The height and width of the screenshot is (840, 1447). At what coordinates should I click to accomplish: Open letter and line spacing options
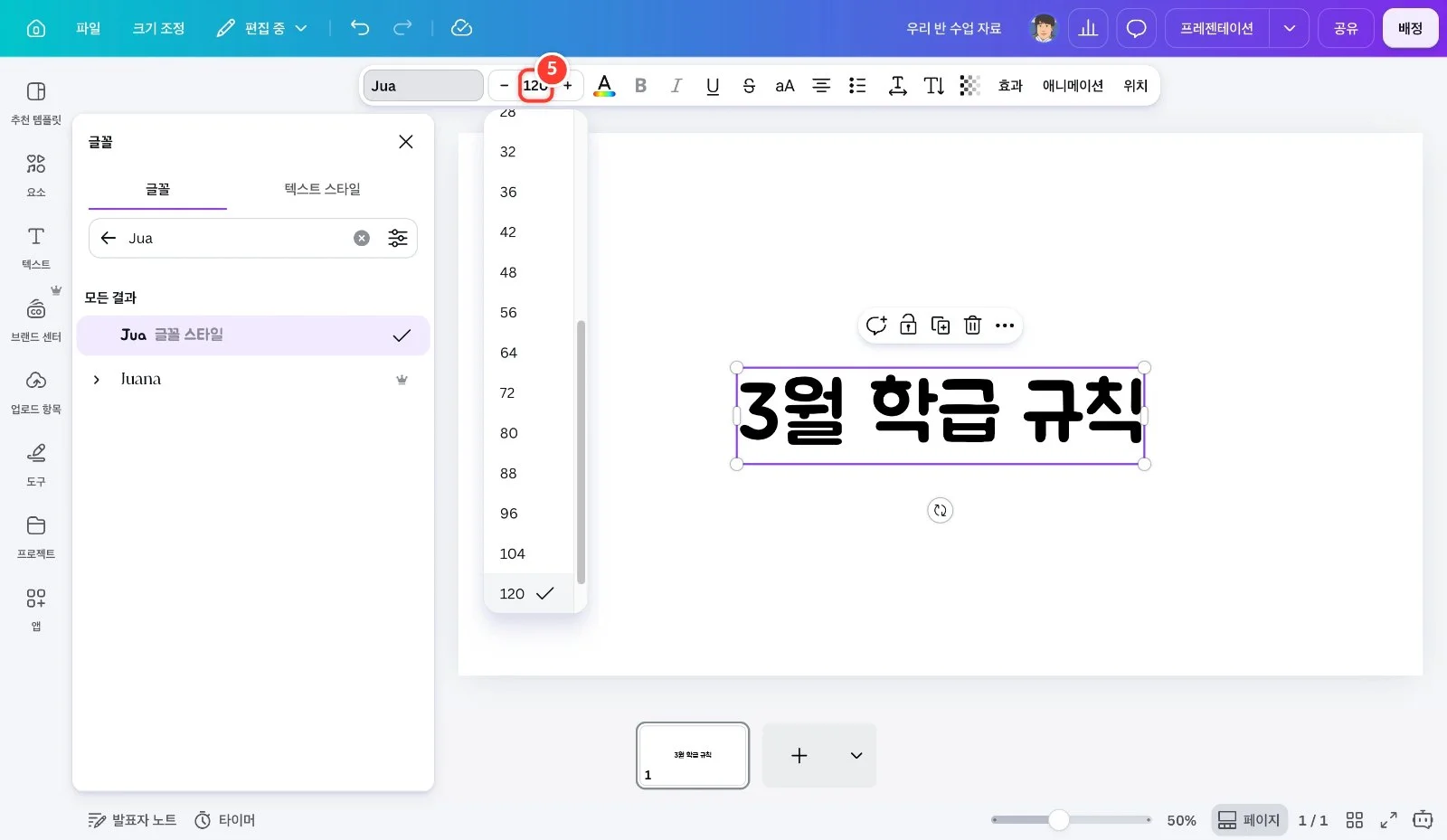click(897, 86)
